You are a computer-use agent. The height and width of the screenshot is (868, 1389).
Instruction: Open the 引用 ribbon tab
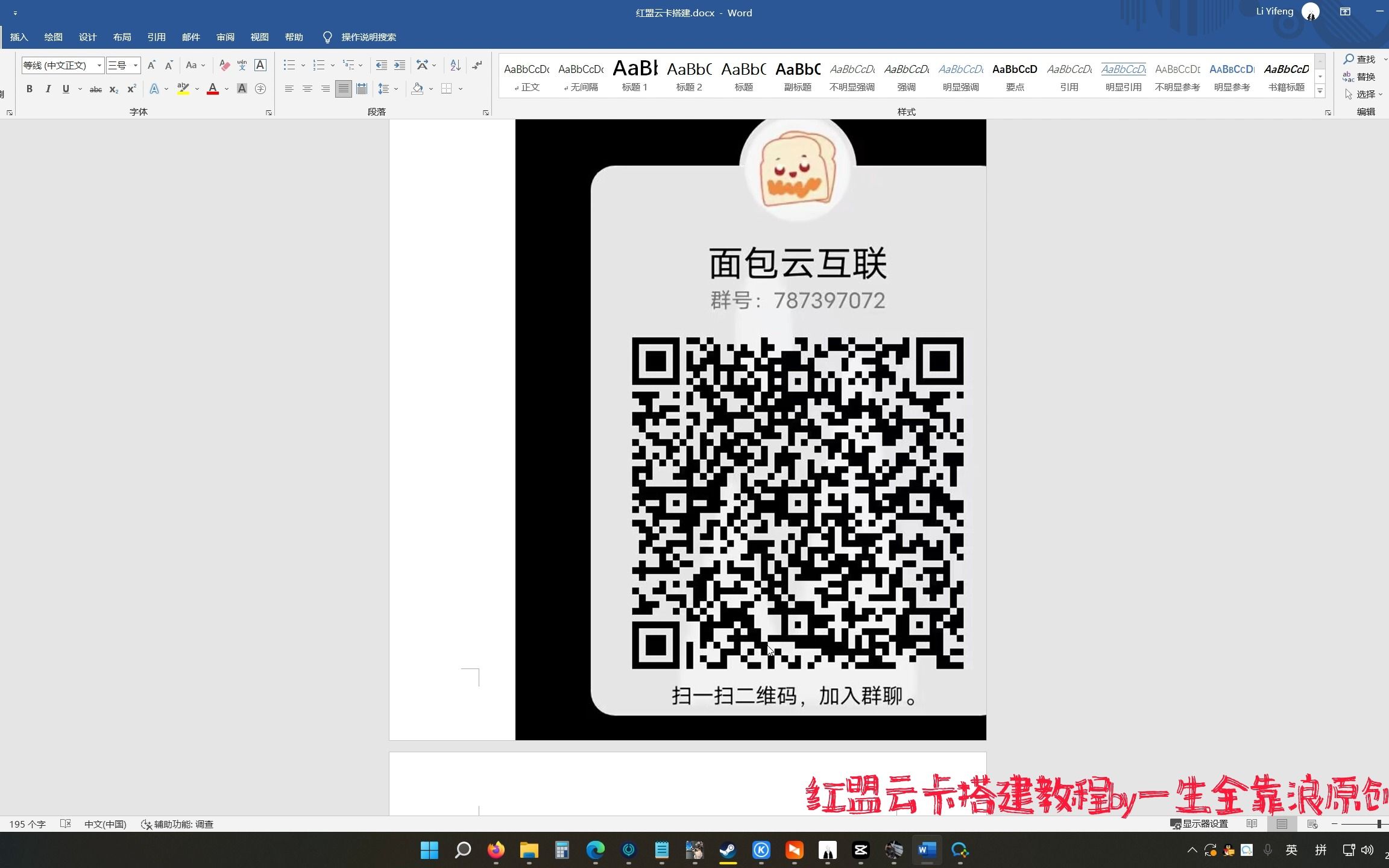(156, 37)
